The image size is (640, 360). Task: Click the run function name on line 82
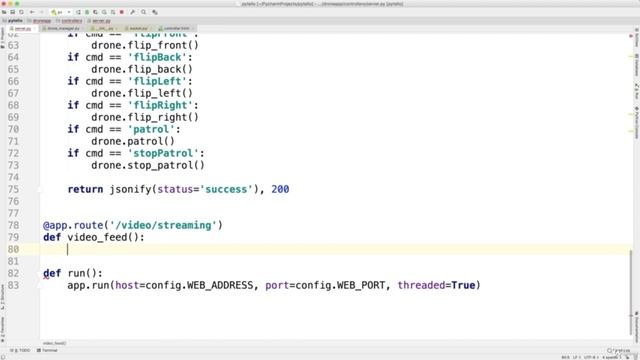coord(76,273)
